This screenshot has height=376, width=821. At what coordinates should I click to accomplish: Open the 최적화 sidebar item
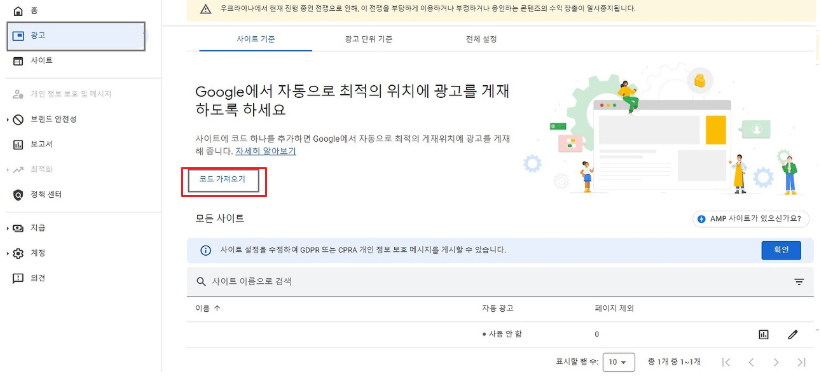(41, 169)
